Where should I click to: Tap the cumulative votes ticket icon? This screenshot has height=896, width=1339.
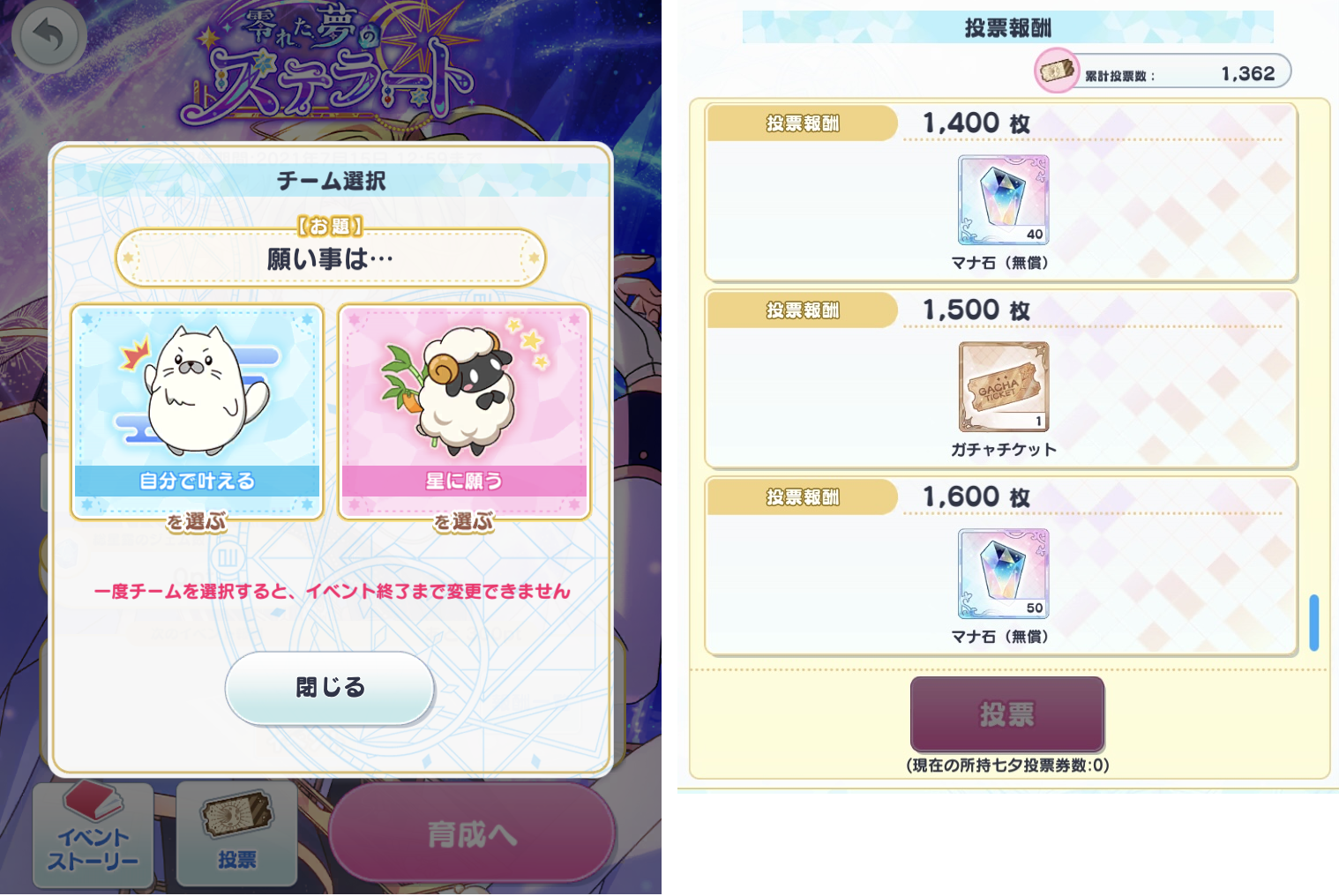pyautogui.click(x=1057, y=71)
